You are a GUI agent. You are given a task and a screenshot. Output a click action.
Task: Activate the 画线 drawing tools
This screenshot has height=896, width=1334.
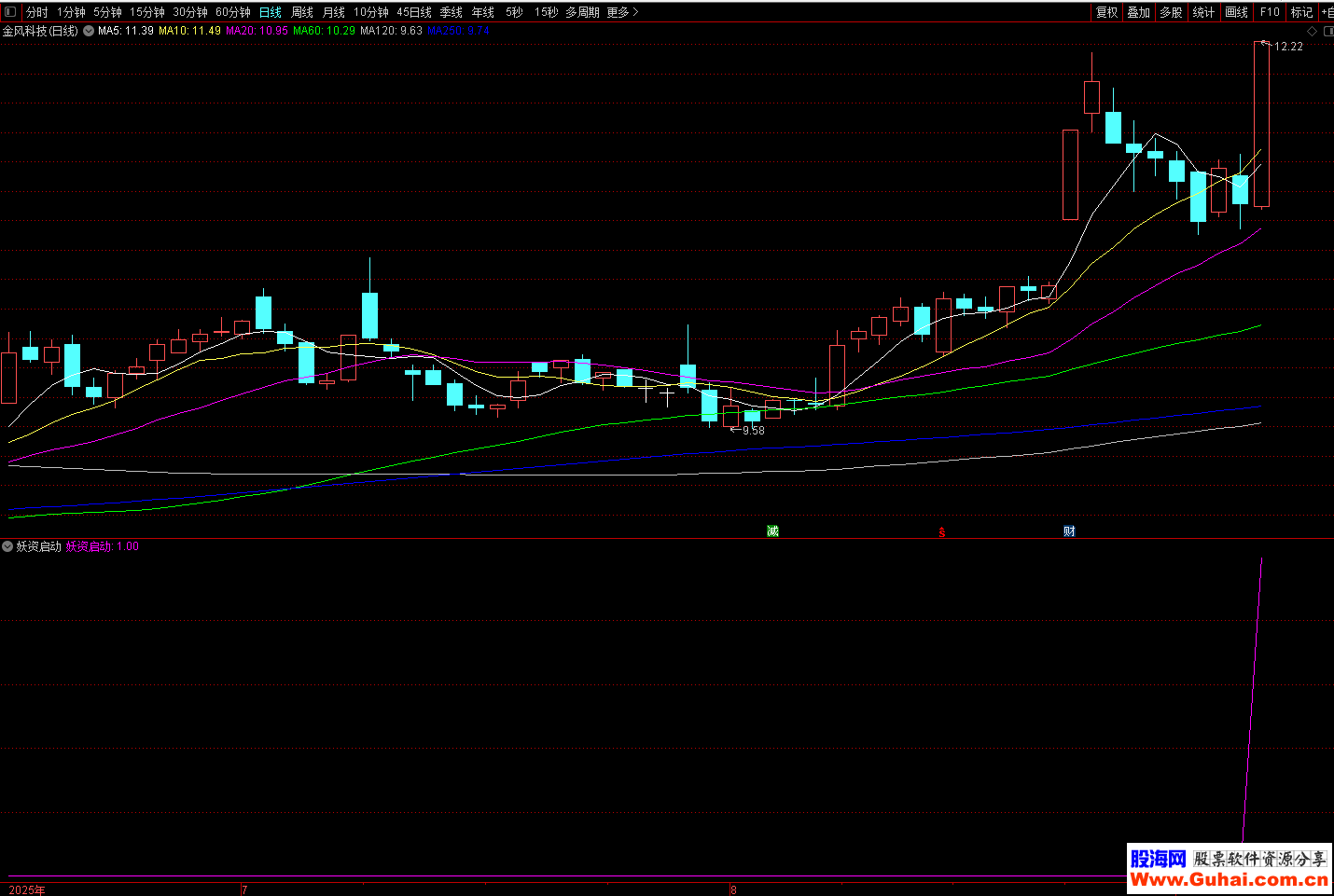coord(1237,12)
